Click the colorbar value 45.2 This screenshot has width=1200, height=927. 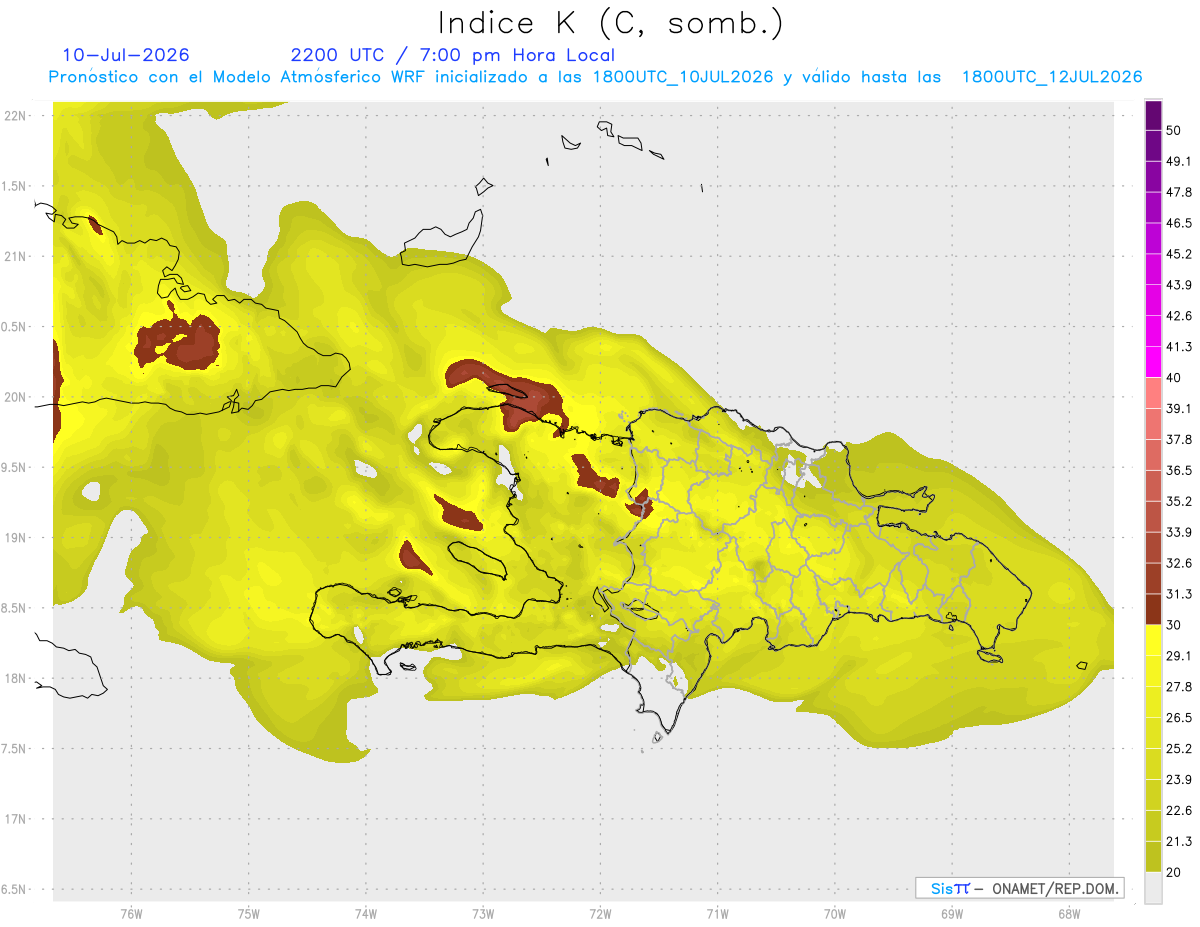(1180, 254)
